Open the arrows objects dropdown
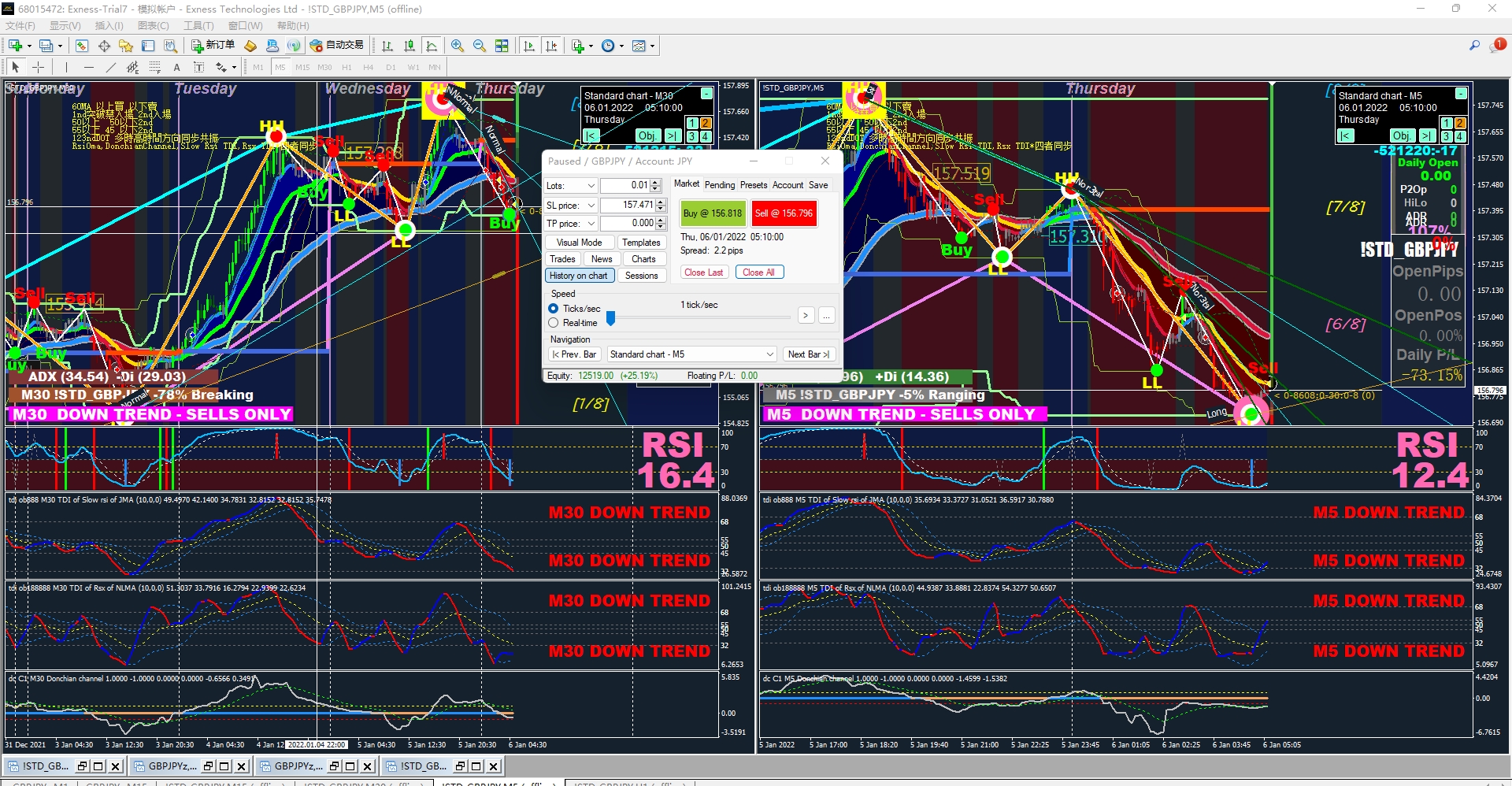This screenshot has width=1512, height=786. (225, 67)
